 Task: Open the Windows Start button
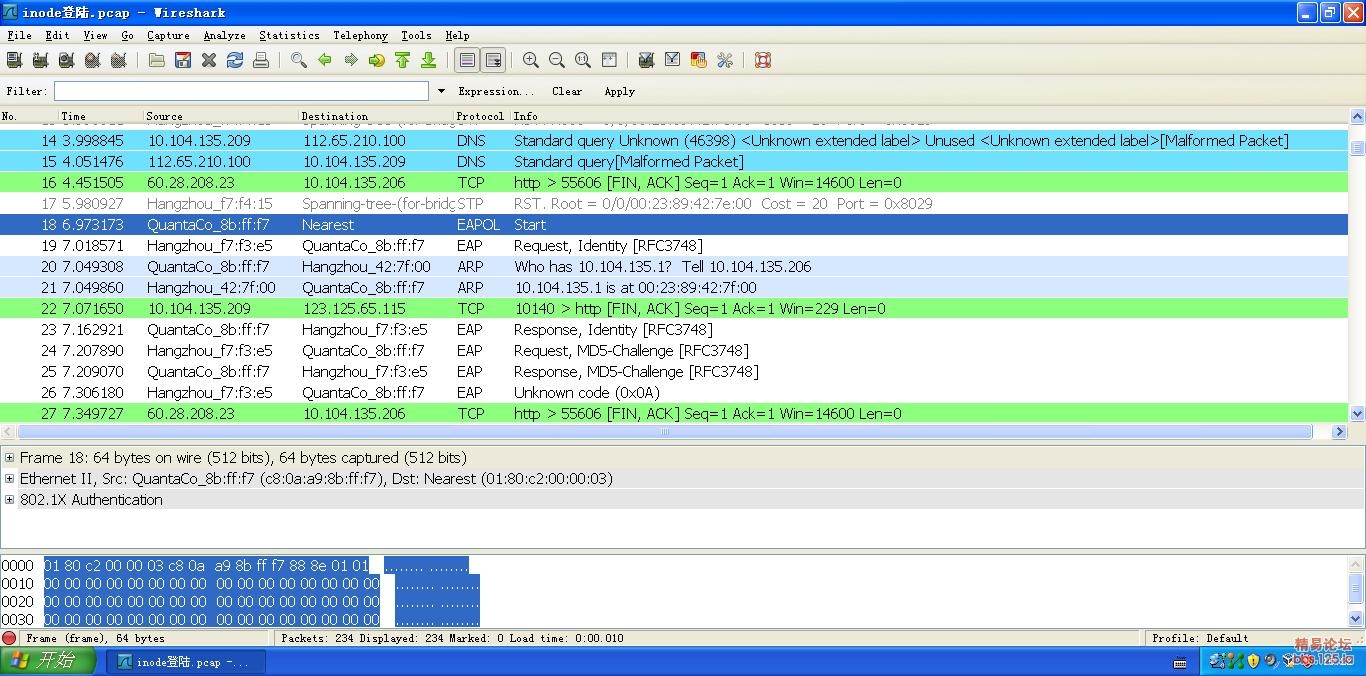48,661
